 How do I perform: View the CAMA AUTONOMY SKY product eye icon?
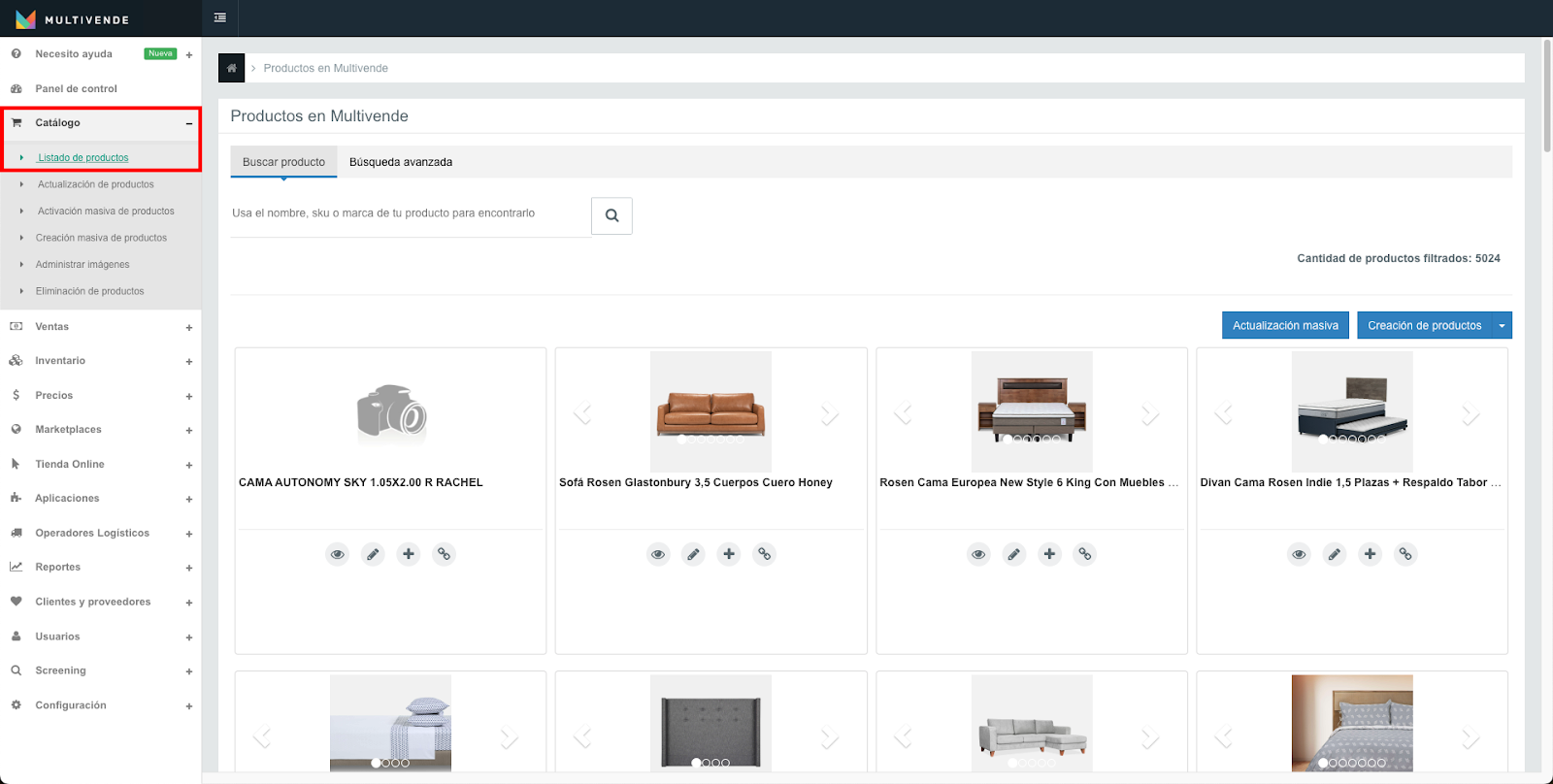(338, 554)
